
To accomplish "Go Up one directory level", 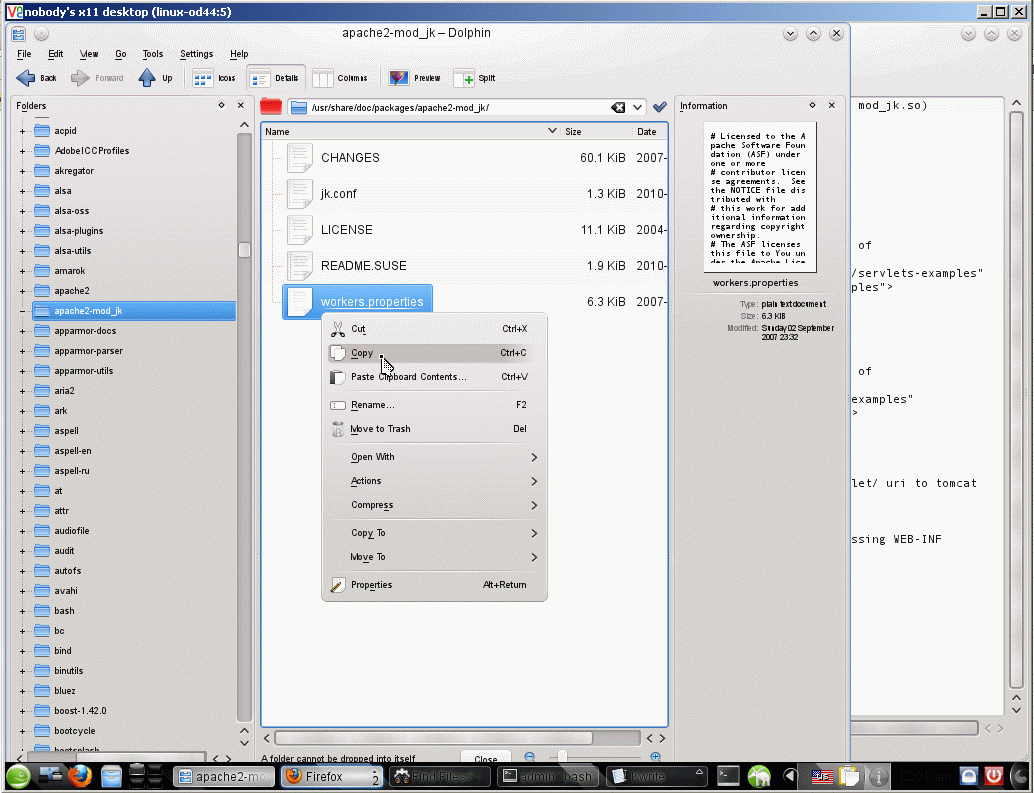I will click(156, 78).
